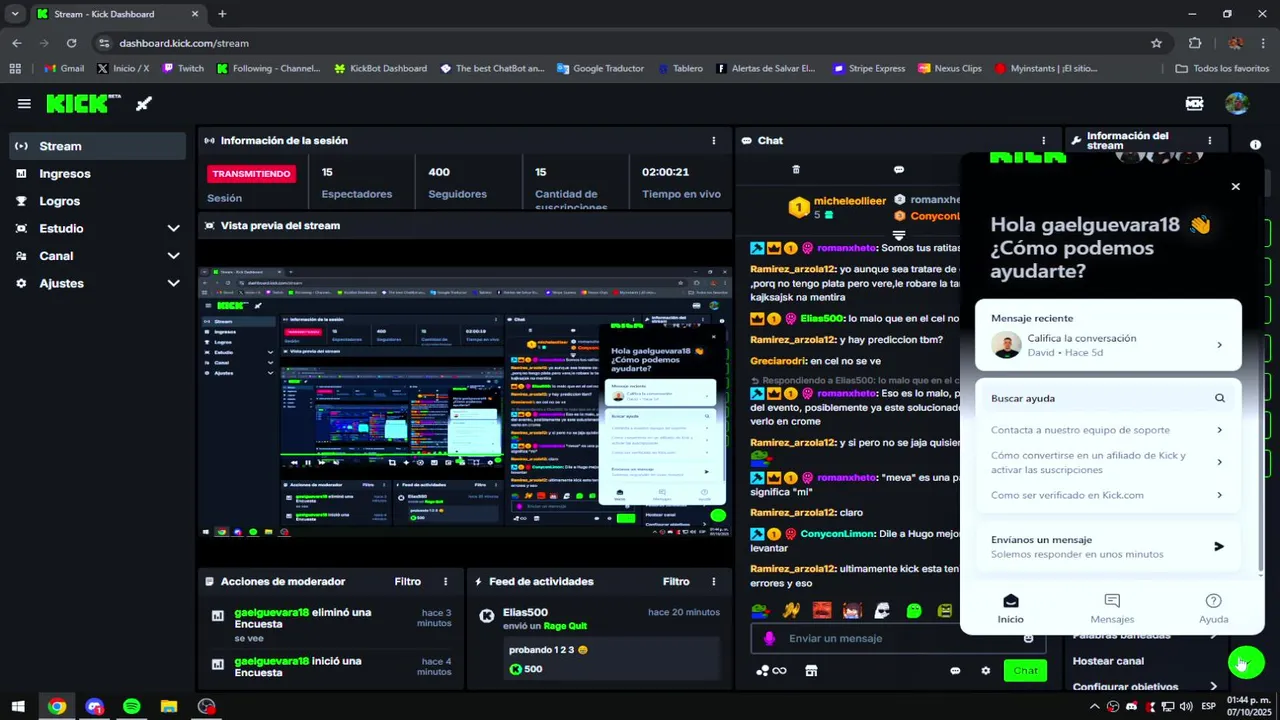The width and height of the screenshot is (1280, 720).
Task: Focus the Enviar un mensaje chat input
Action: point(900,638)
